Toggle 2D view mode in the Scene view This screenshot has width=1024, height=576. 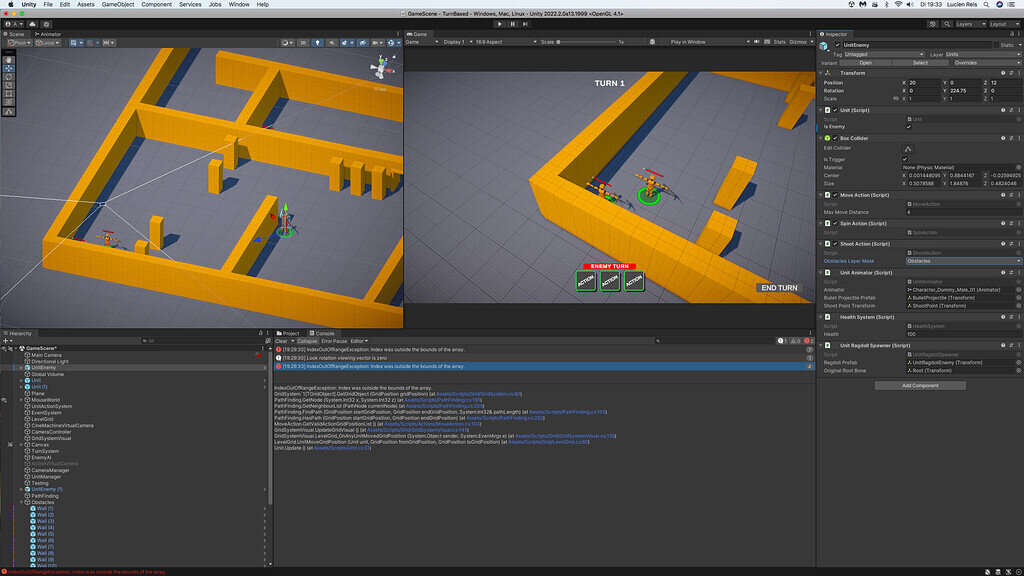click(303, 42)
